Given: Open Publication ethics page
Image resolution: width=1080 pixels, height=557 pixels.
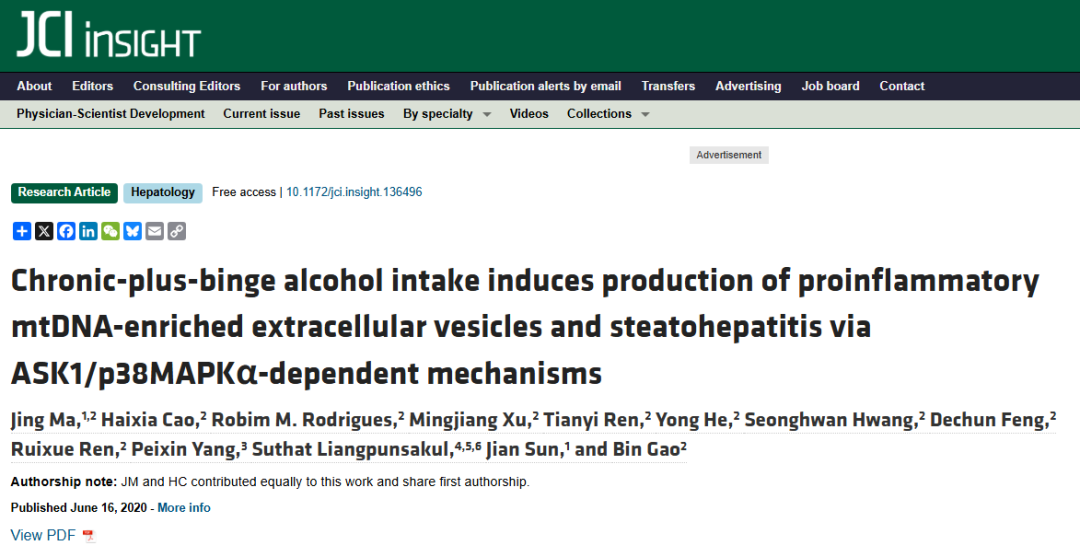Looking at the screenshot, I should [x=398, y=86].
